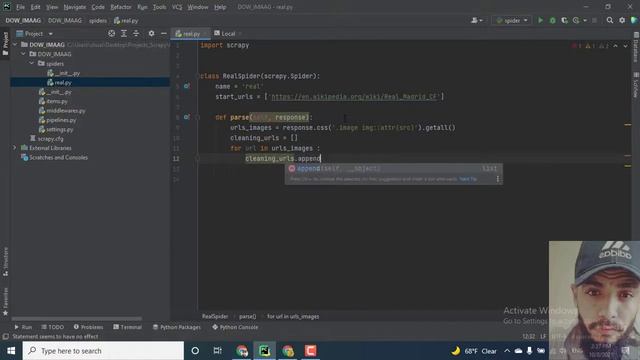
Task: Click the tool windows toggle icon in status bar corner
Action: point(6,337)
